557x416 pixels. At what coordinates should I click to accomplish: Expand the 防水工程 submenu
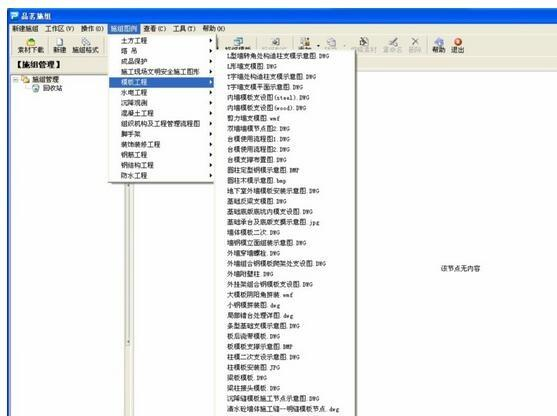pyautogui.click(x=161, y=175)
